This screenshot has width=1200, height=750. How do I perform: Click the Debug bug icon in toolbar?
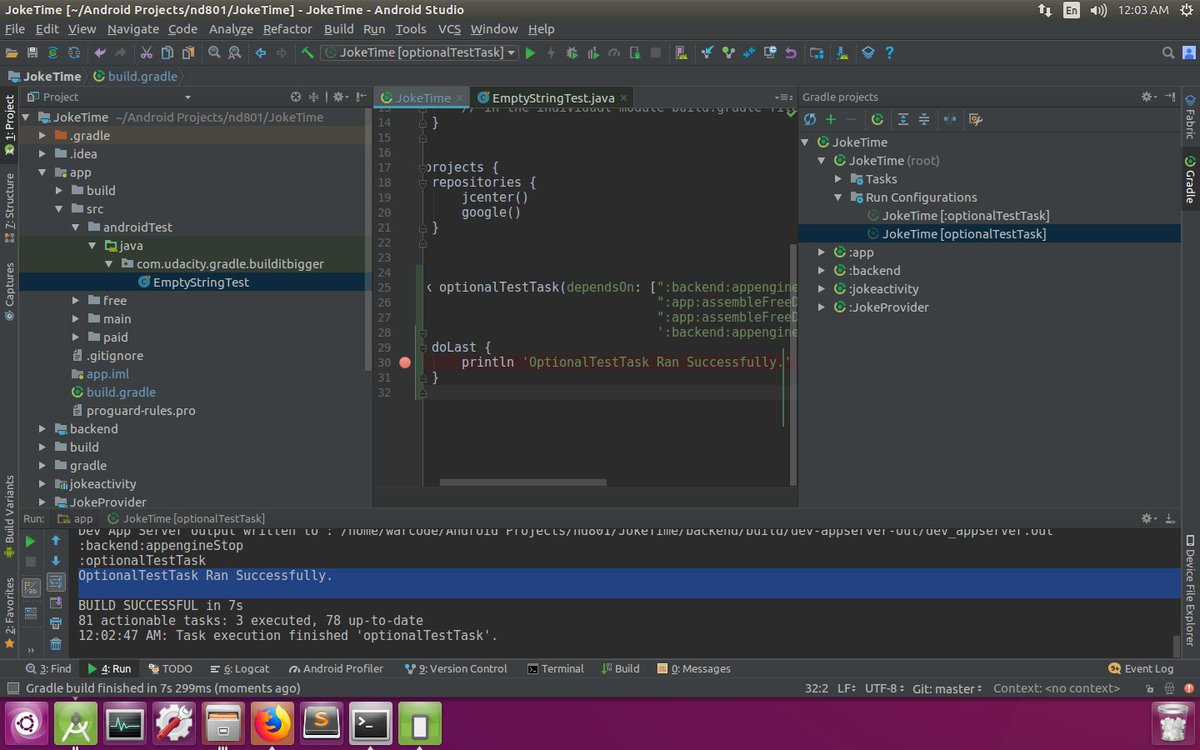click(572, 52)
